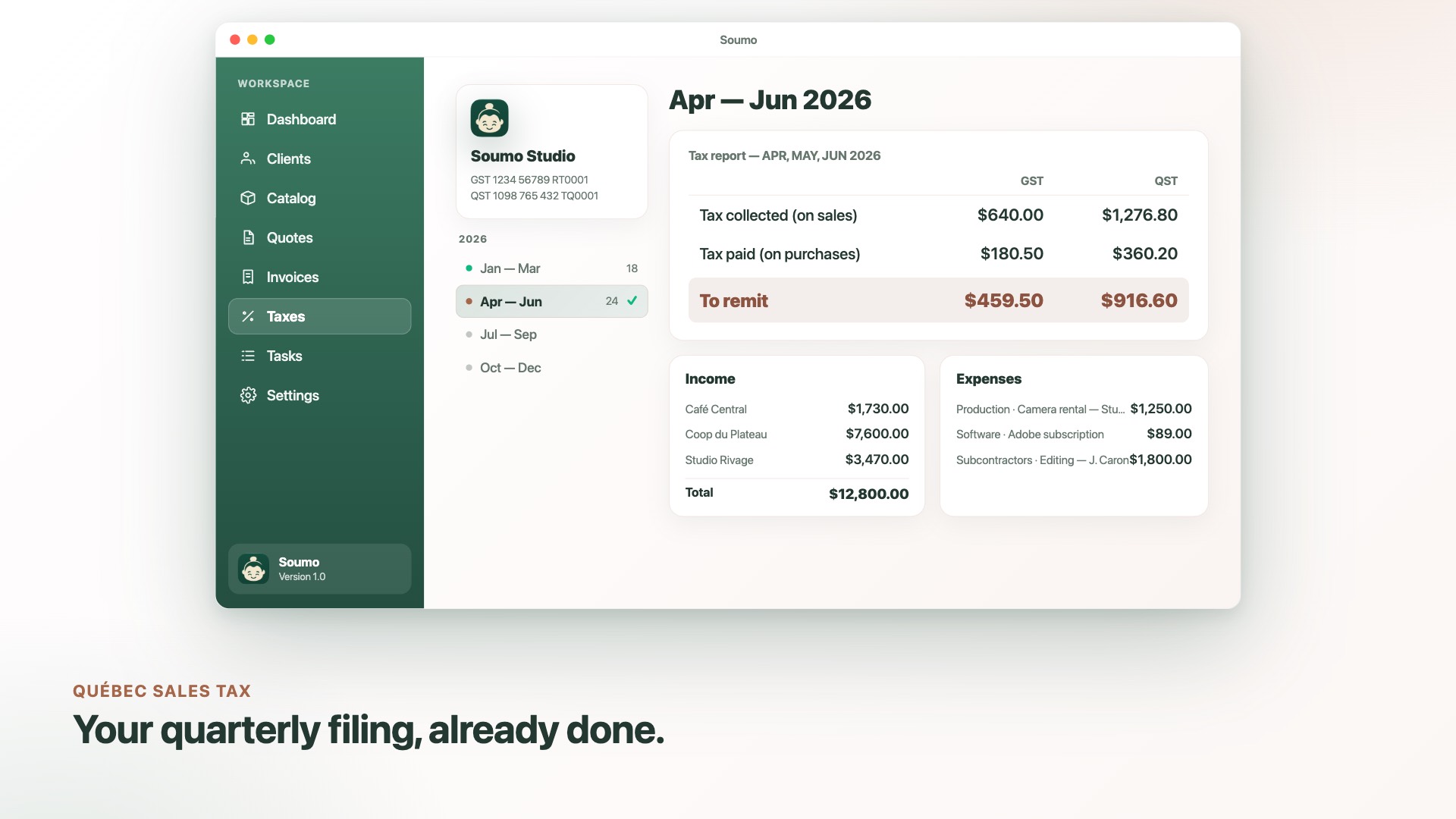The height and width of the screenshot is (819, 1456).
Task: Click the Clients person icon
Action: coord(248,158)
